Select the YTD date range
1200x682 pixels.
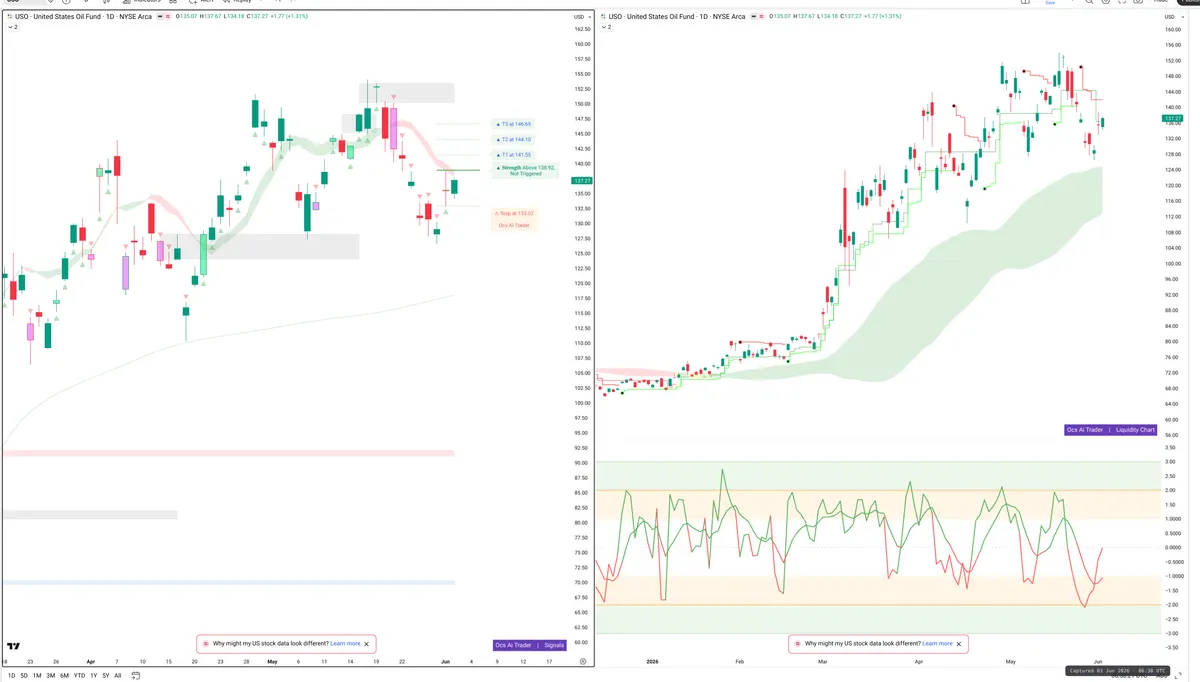click(79, 676)
